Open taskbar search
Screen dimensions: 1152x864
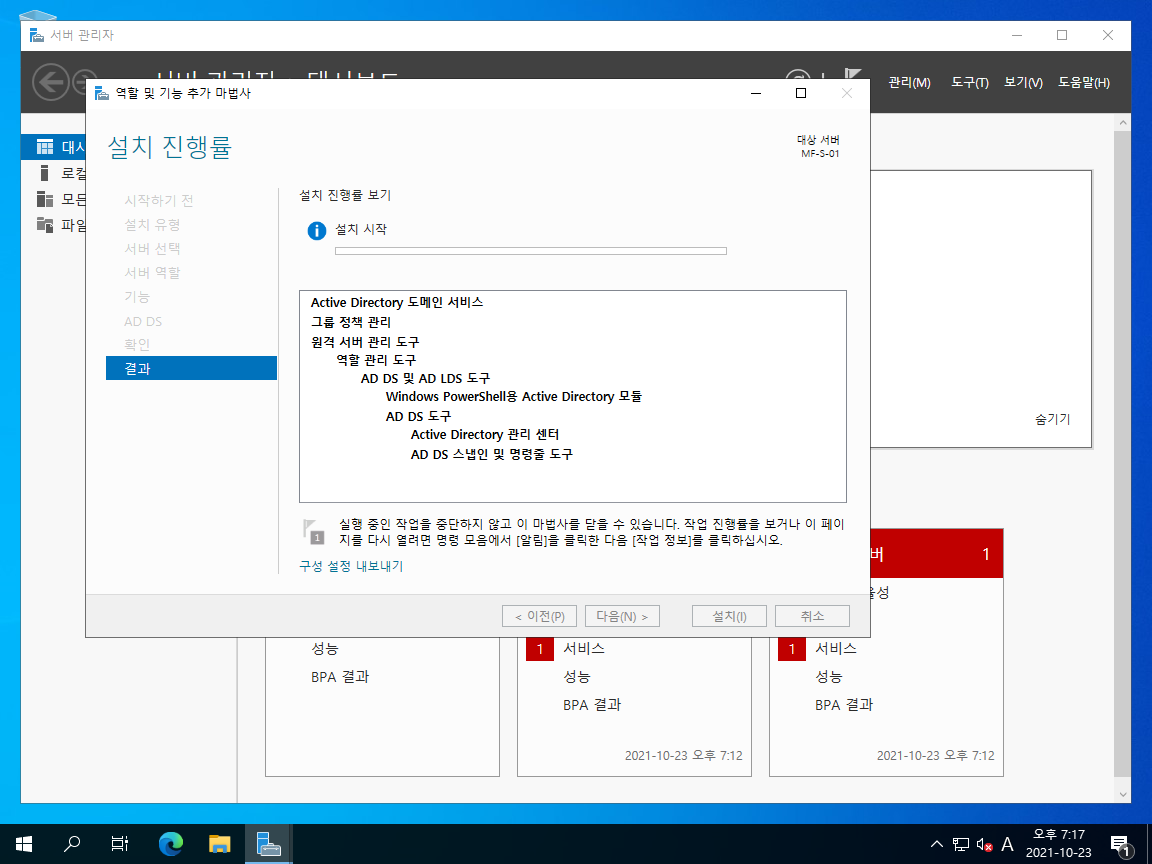coord(71,843)
